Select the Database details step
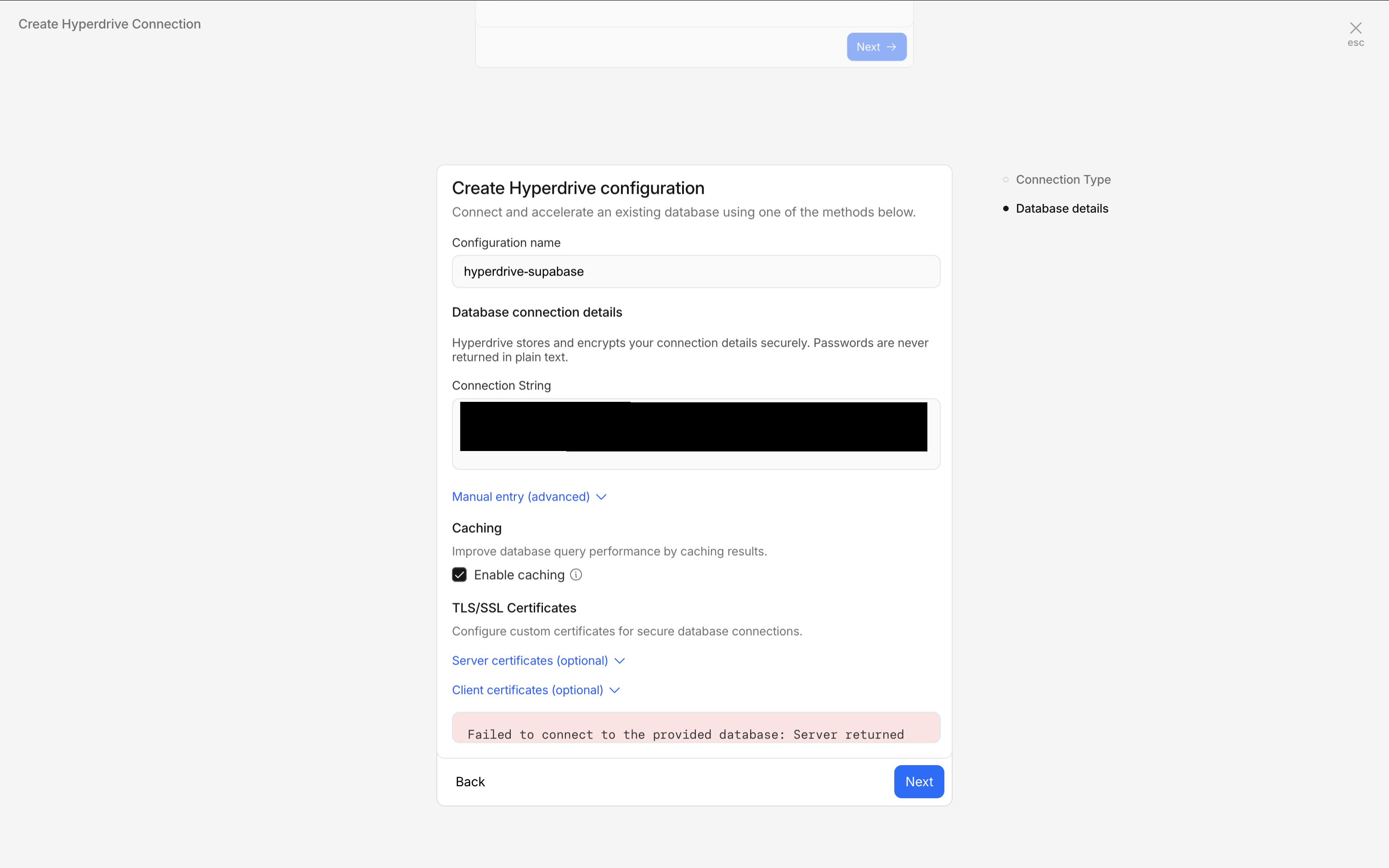Viewport: 1389px width, 868px height. click(x=1062, y=209)
